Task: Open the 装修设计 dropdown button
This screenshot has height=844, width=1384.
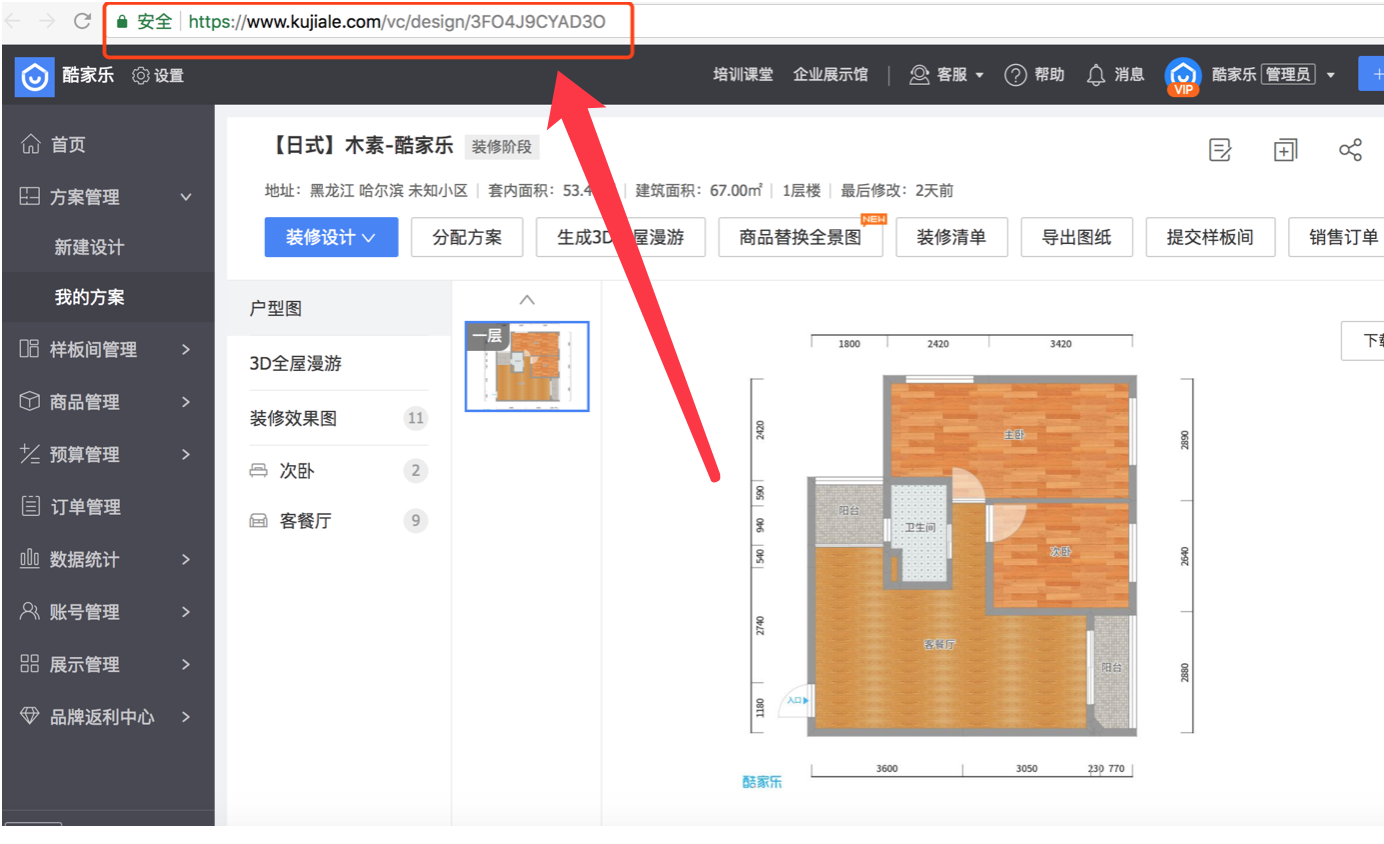Action: (x=331, y=237)
